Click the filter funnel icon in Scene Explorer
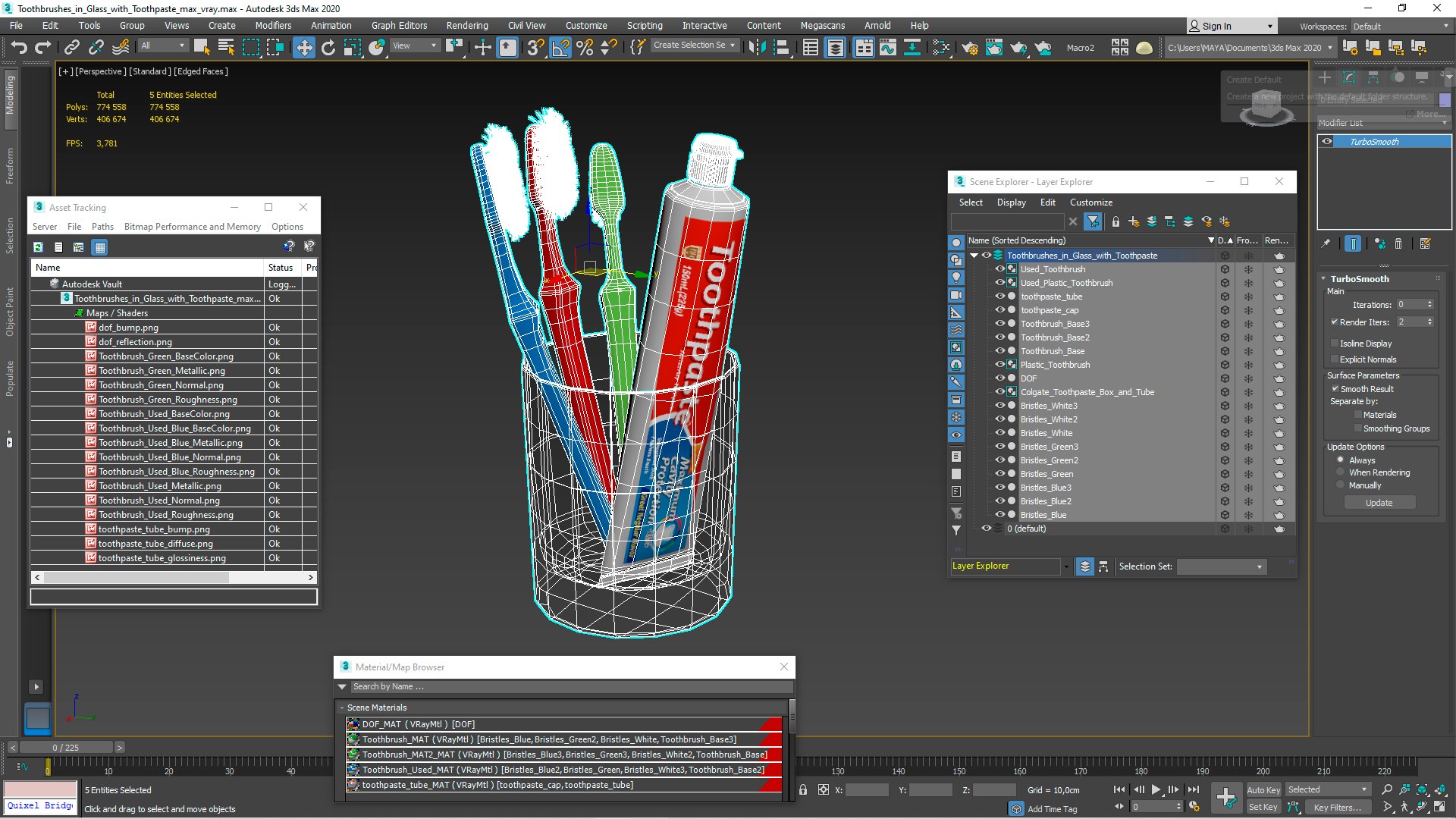This screenshot has height=819, width=1456. coord(1093,221)
